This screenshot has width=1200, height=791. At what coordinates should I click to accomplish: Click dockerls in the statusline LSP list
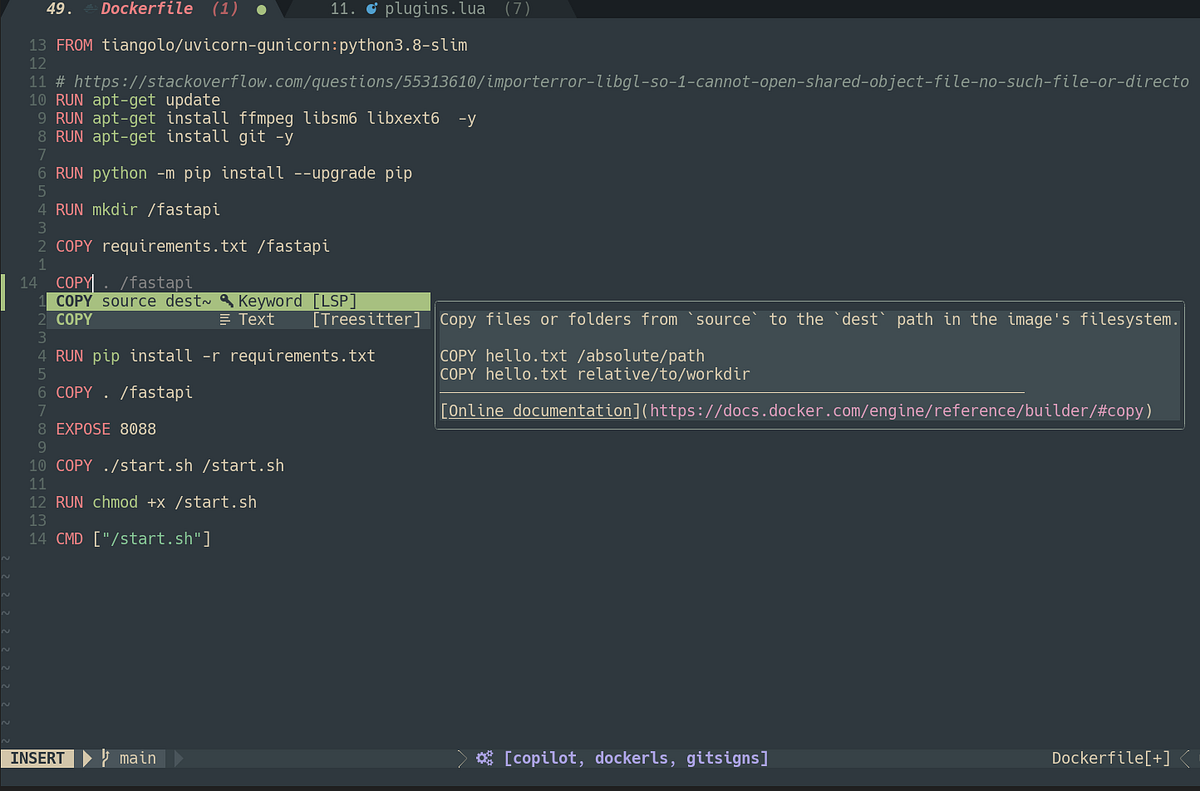[631, 758]
